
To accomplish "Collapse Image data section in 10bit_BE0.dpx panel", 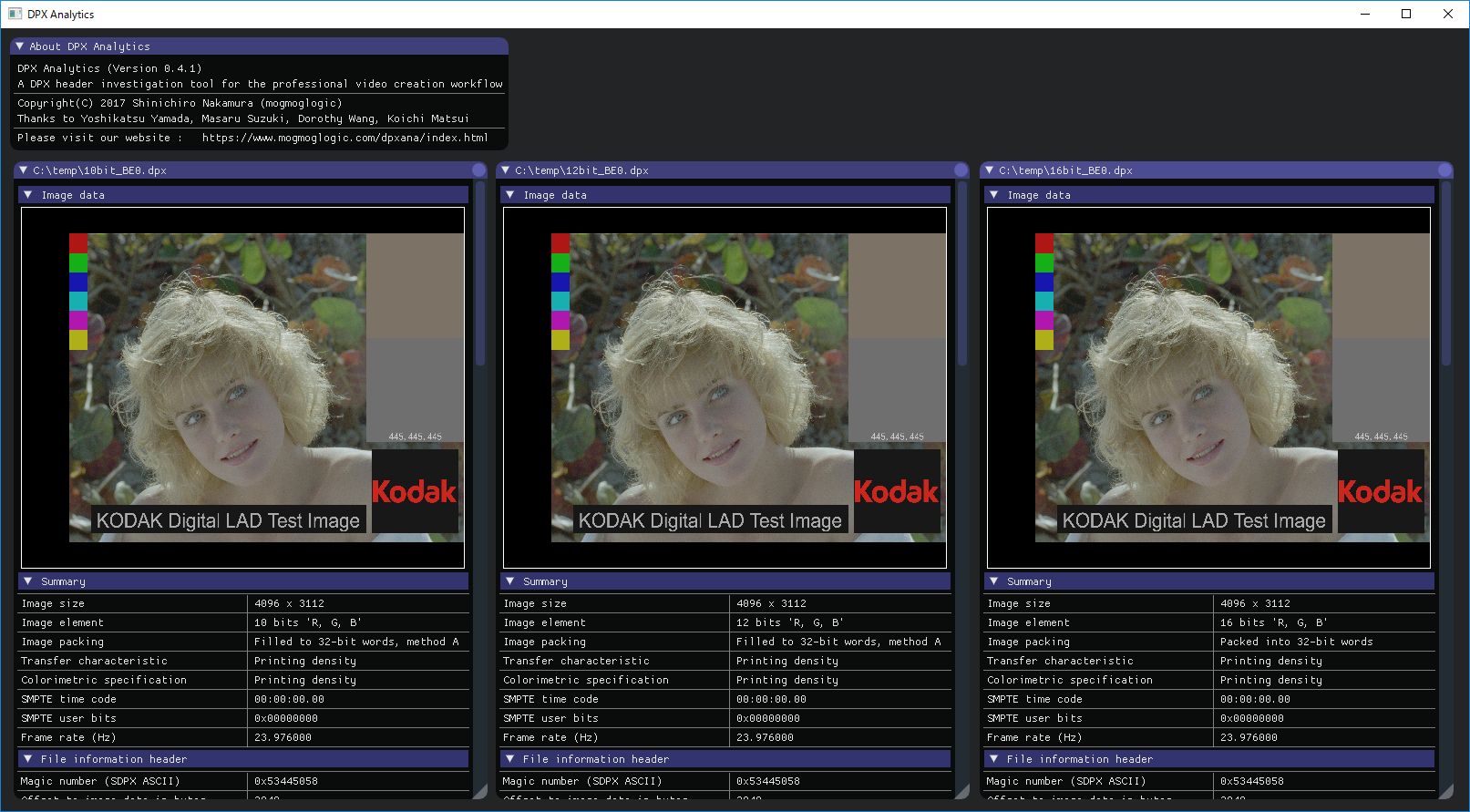I will [x=28, y=195].
